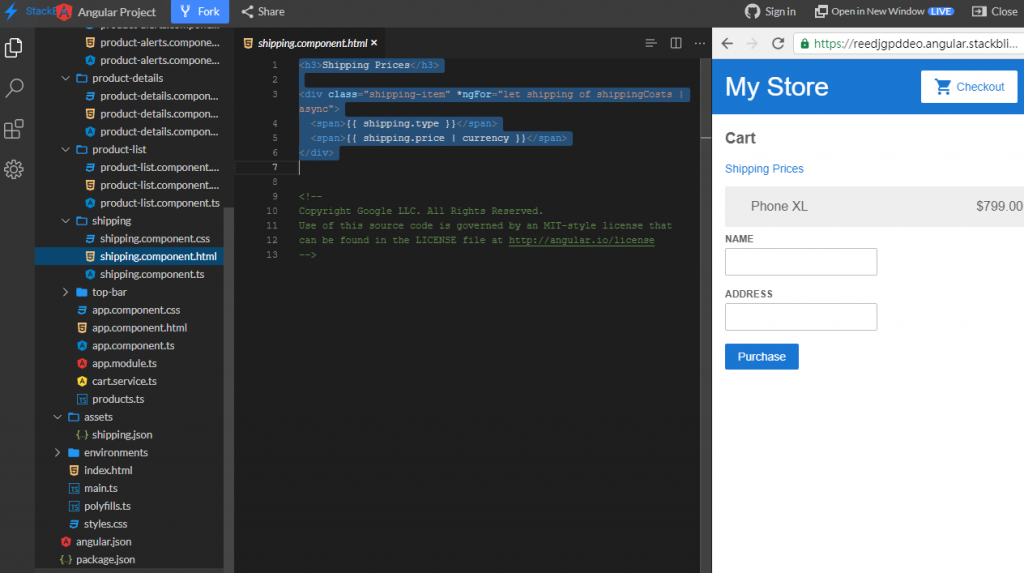This screenshot has height=573, width=1024.
Task: Click the StackBlitz lightning bolt logo
Action: click(11, 11)
